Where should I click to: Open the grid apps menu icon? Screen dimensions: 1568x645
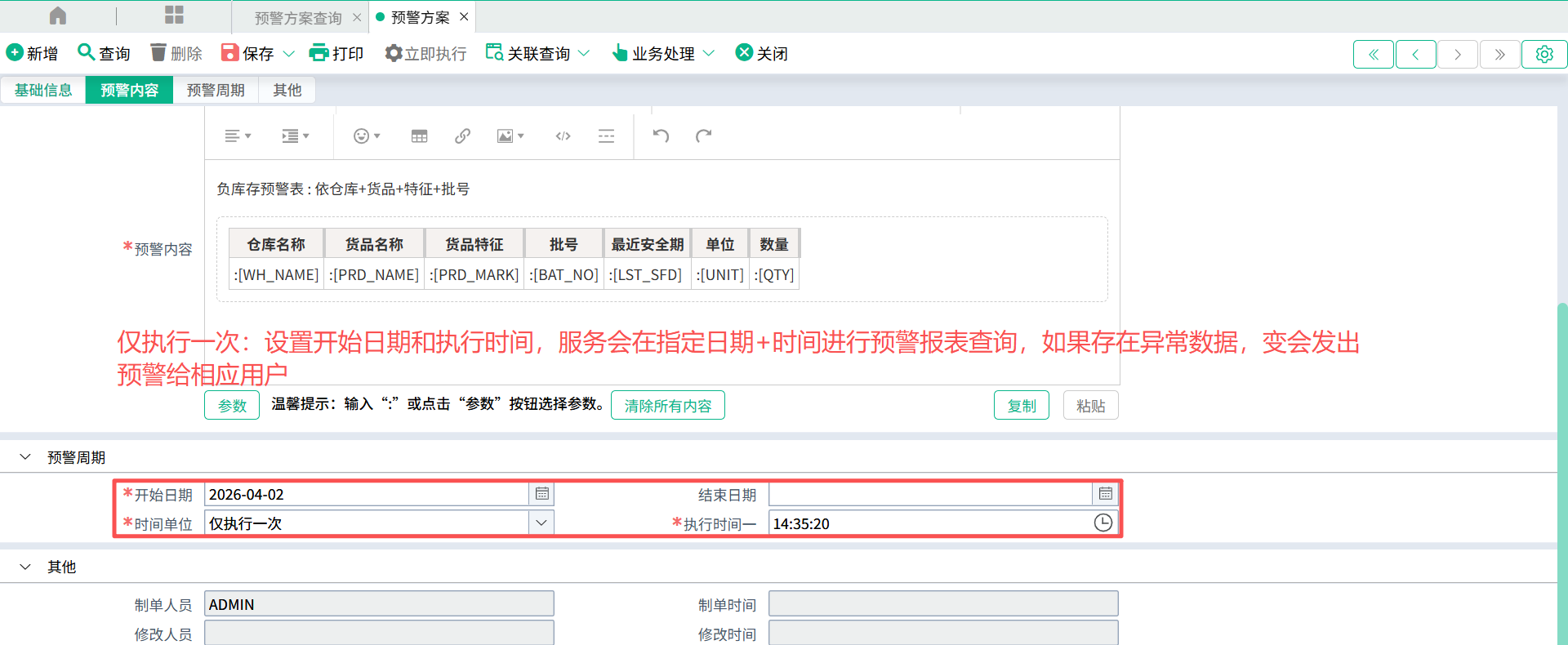(174, 16)
